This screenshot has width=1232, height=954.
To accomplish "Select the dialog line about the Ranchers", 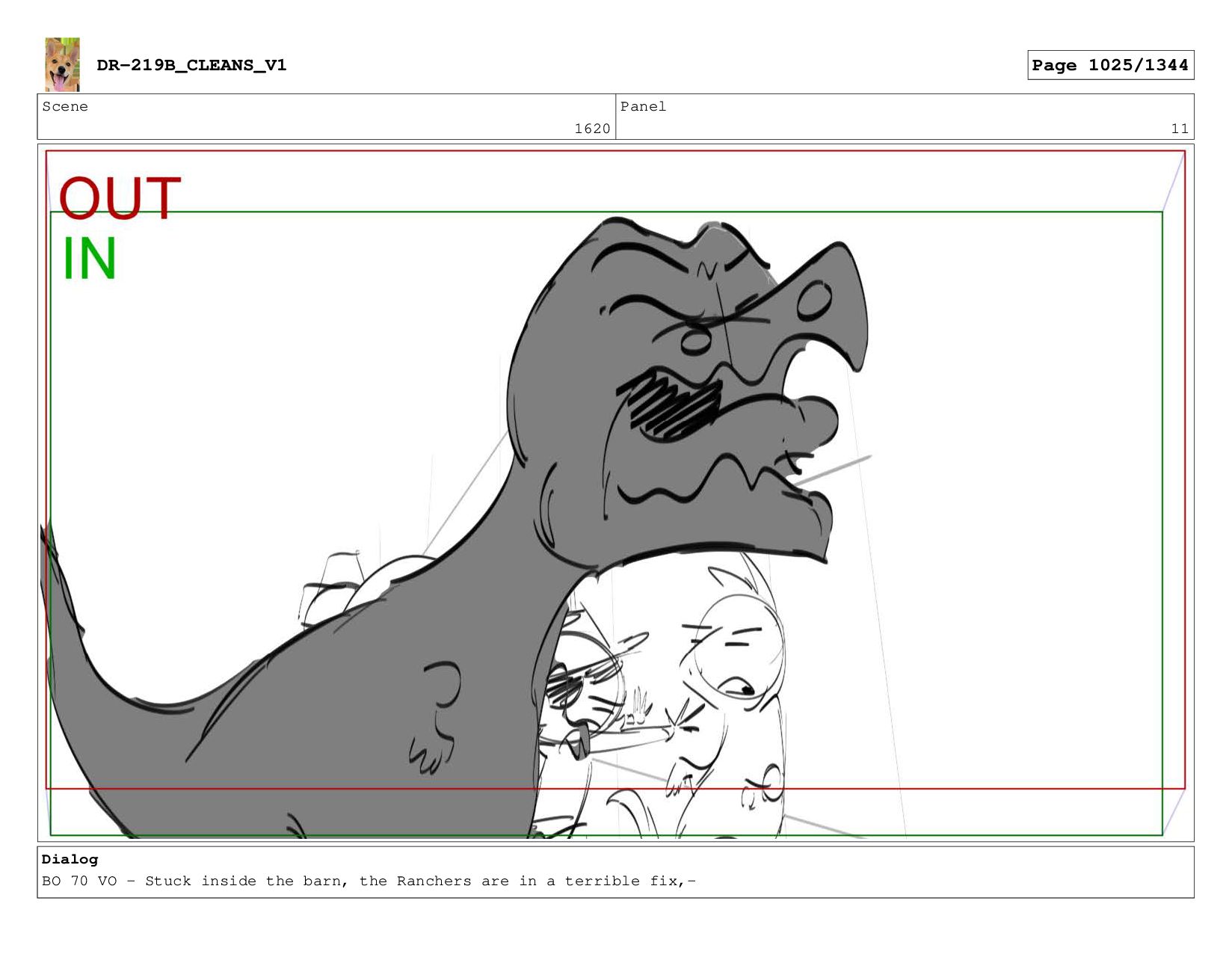I will [x=369, y=881].
